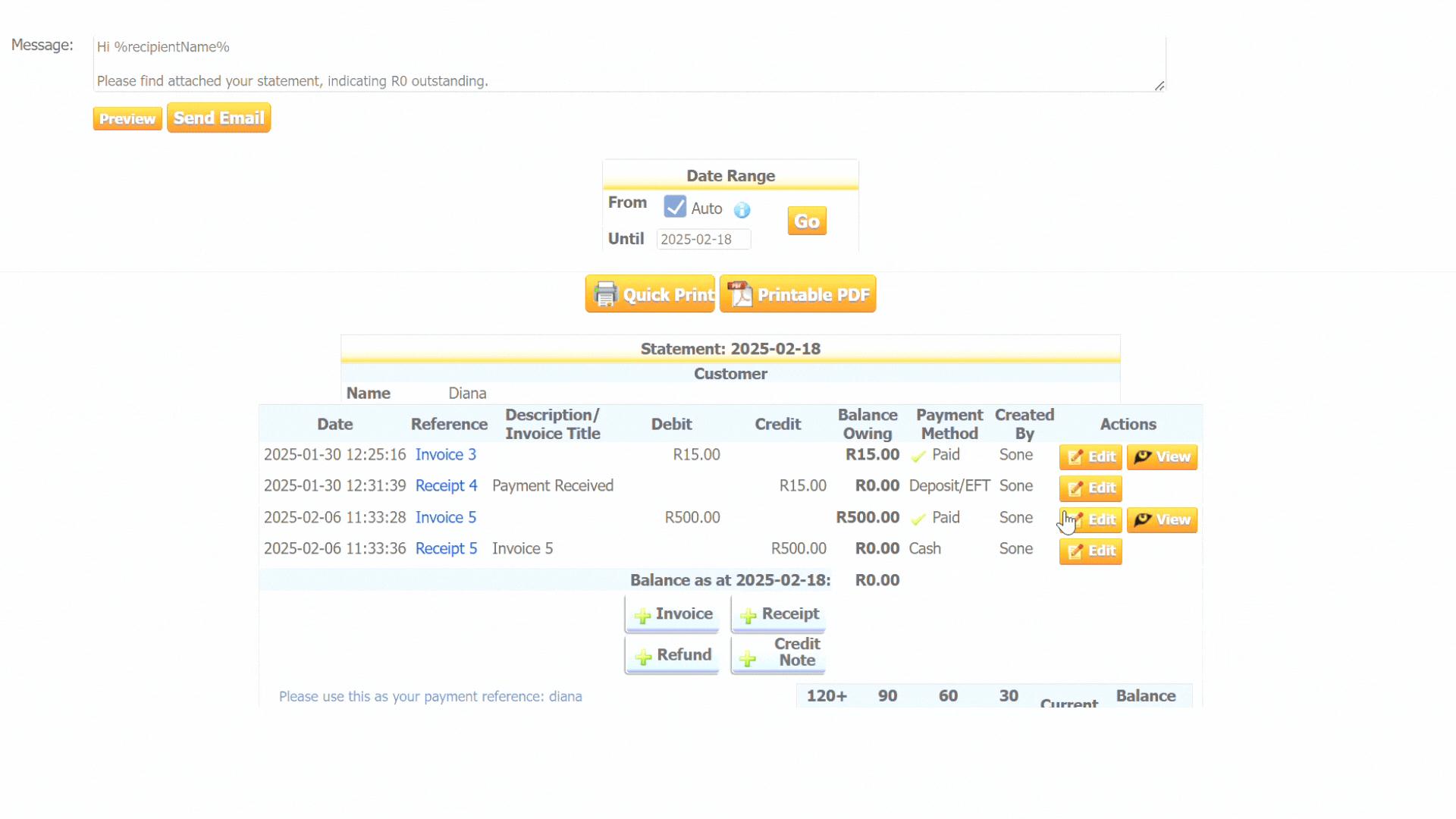Click the green Paid checkmark for Invoice 3
The width and height of the screenshot is (1456, 819).
click(x=918, y=457)
